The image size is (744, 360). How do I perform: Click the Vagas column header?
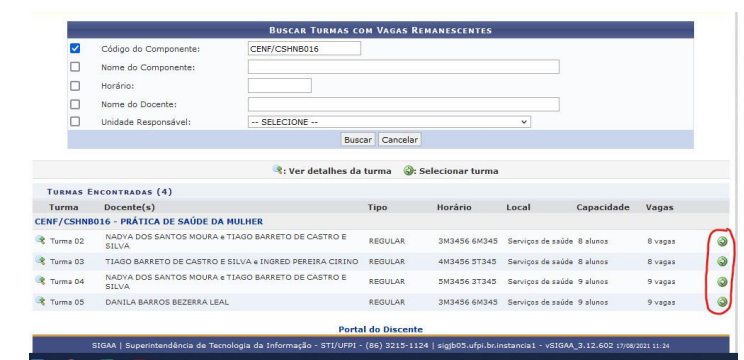point(660,207)
